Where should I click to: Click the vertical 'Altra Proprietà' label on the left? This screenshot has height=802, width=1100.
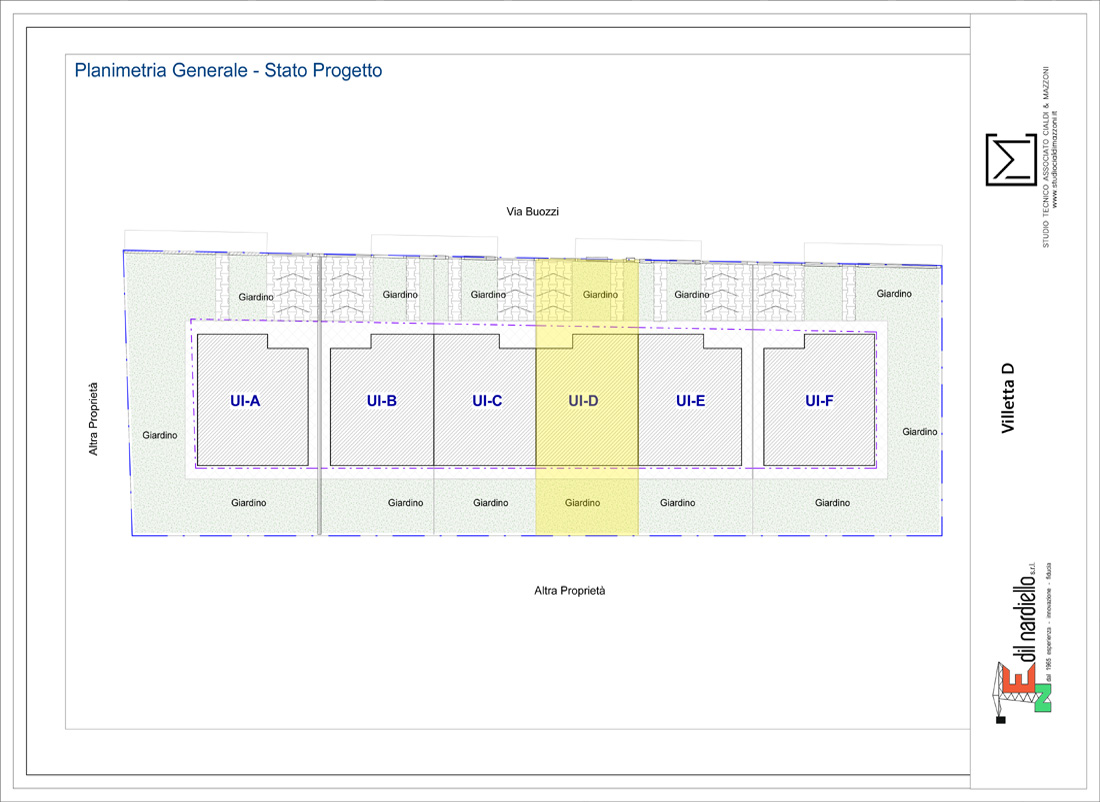tap(93, 419)
